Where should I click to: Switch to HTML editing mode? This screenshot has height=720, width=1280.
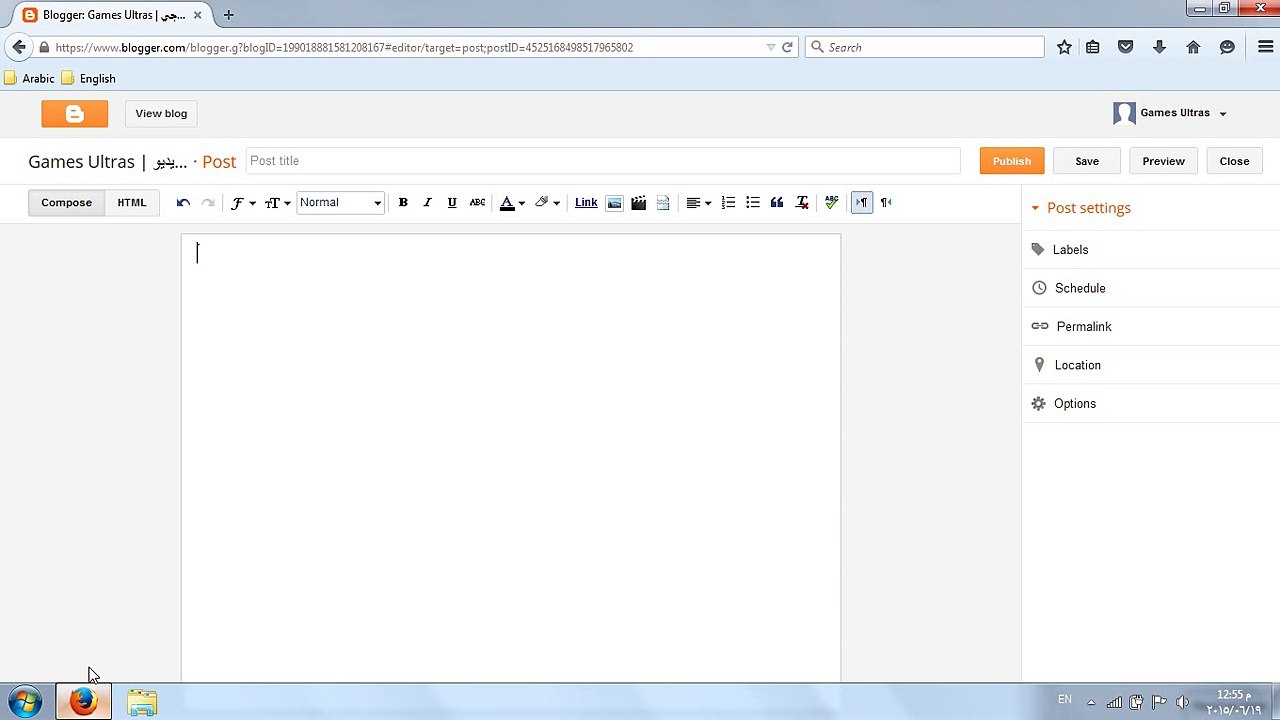132,203
